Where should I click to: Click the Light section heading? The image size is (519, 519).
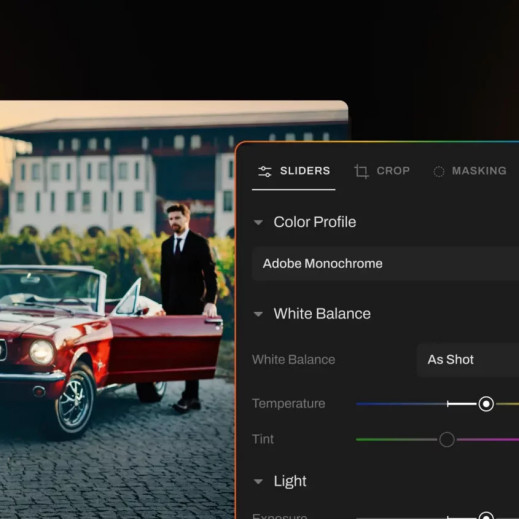click(290, 481)
